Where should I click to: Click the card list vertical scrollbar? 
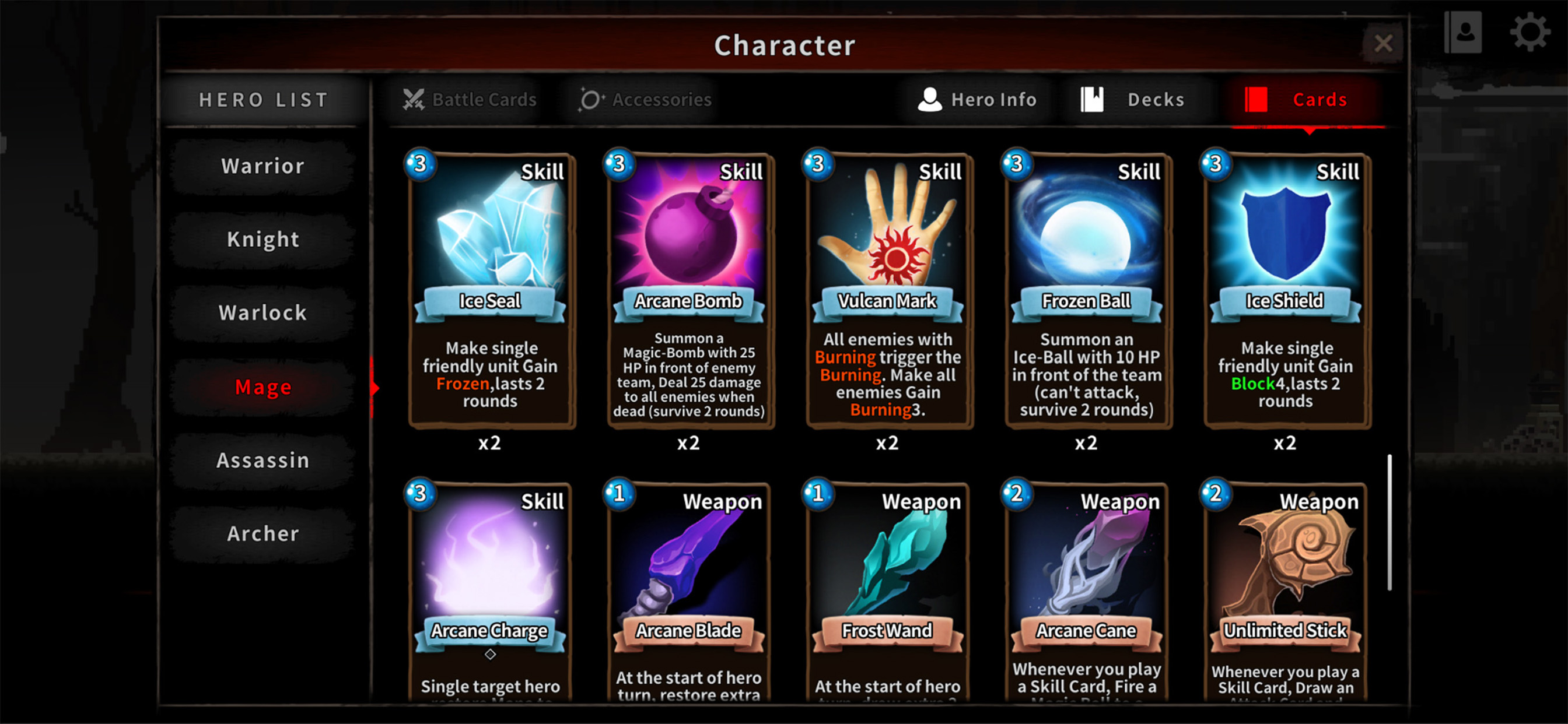[x=1389, y=522]
